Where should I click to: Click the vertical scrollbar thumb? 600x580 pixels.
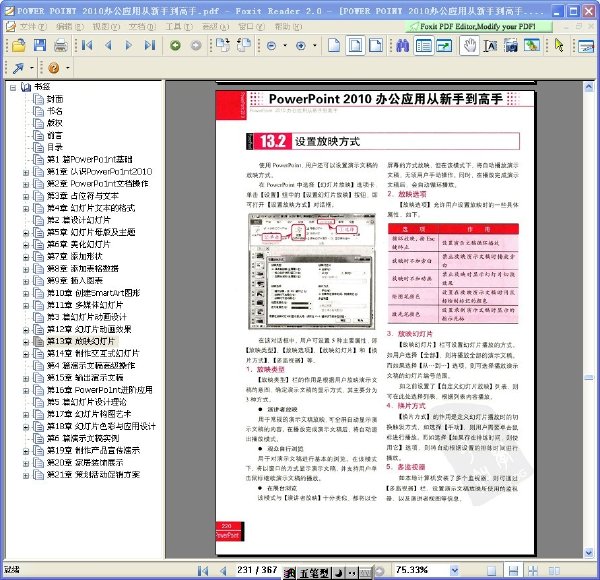tap(589, 378)
